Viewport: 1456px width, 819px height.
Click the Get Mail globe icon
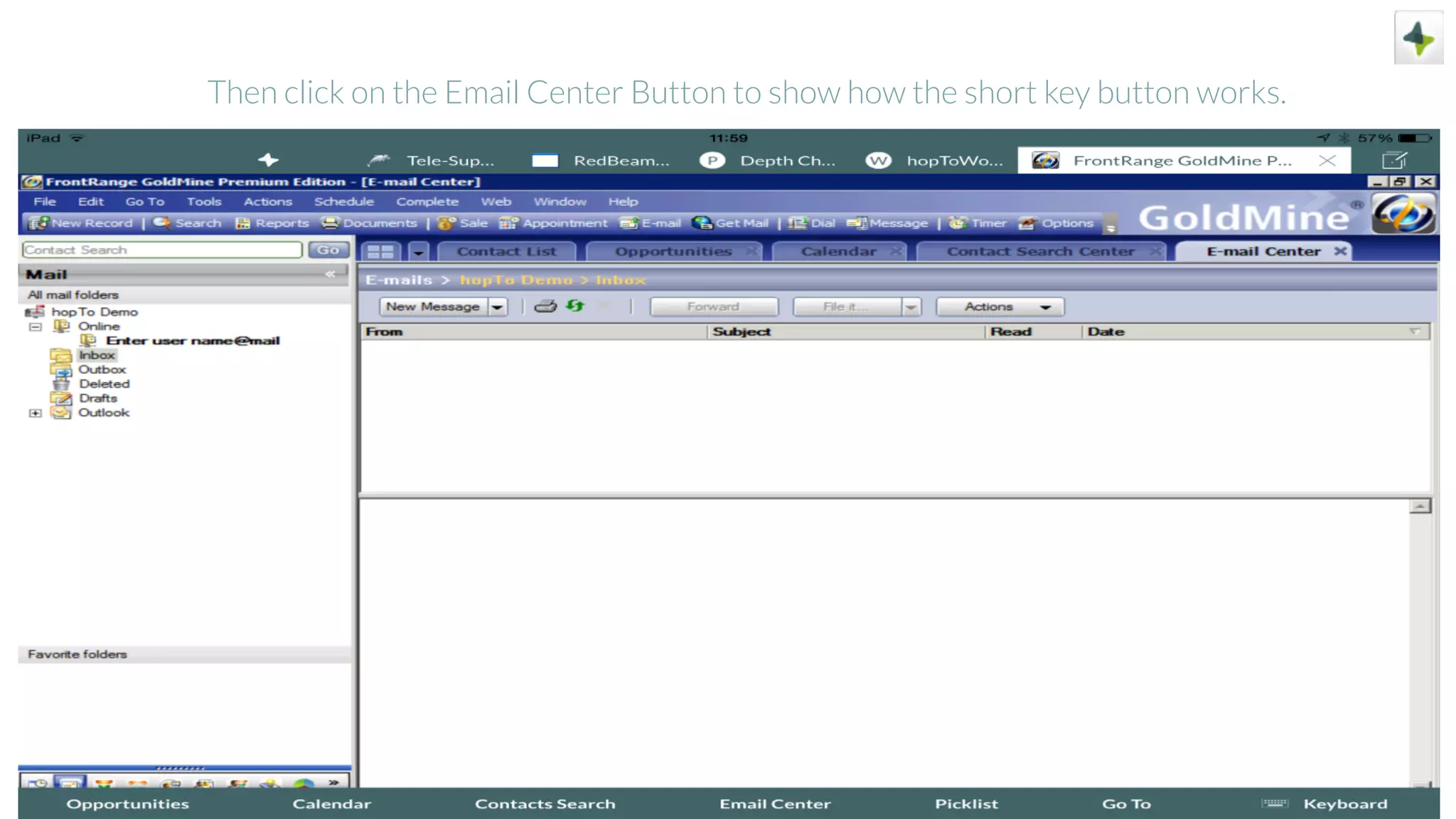[702, 223]
